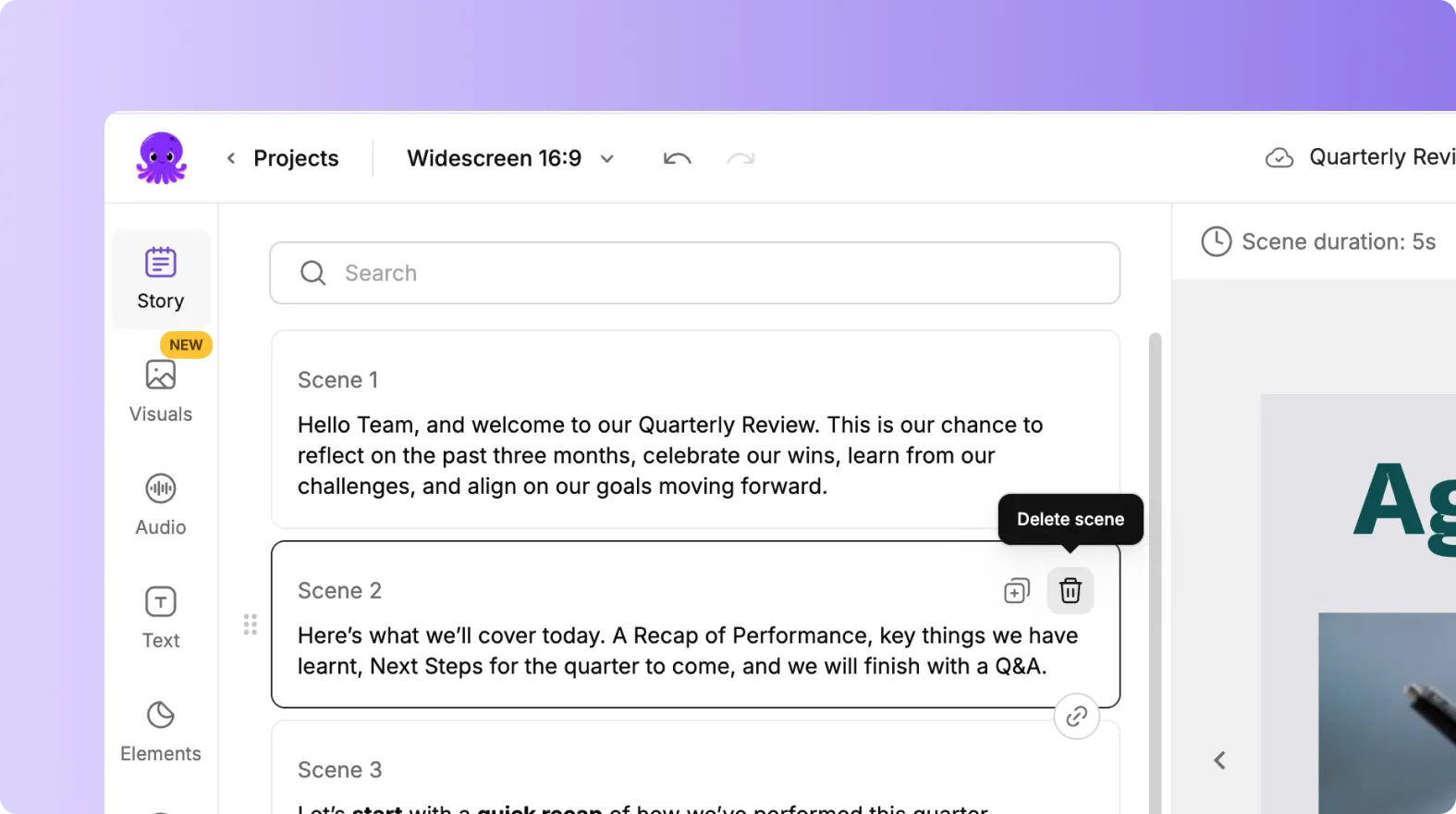Open the Elements panel

pos(161,731)
